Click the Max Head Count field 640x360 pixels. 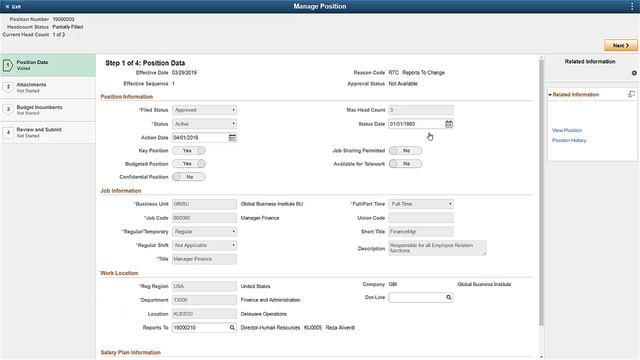tap(421, 110)
